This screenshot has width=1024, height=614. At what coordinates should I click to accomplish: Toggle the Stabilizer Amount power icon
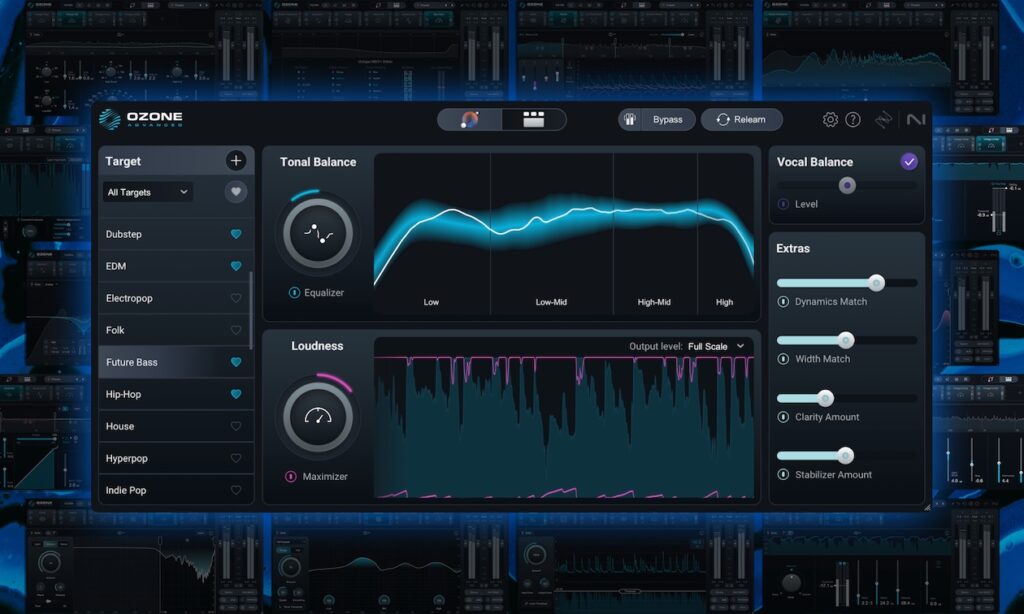tap(783, 474)
